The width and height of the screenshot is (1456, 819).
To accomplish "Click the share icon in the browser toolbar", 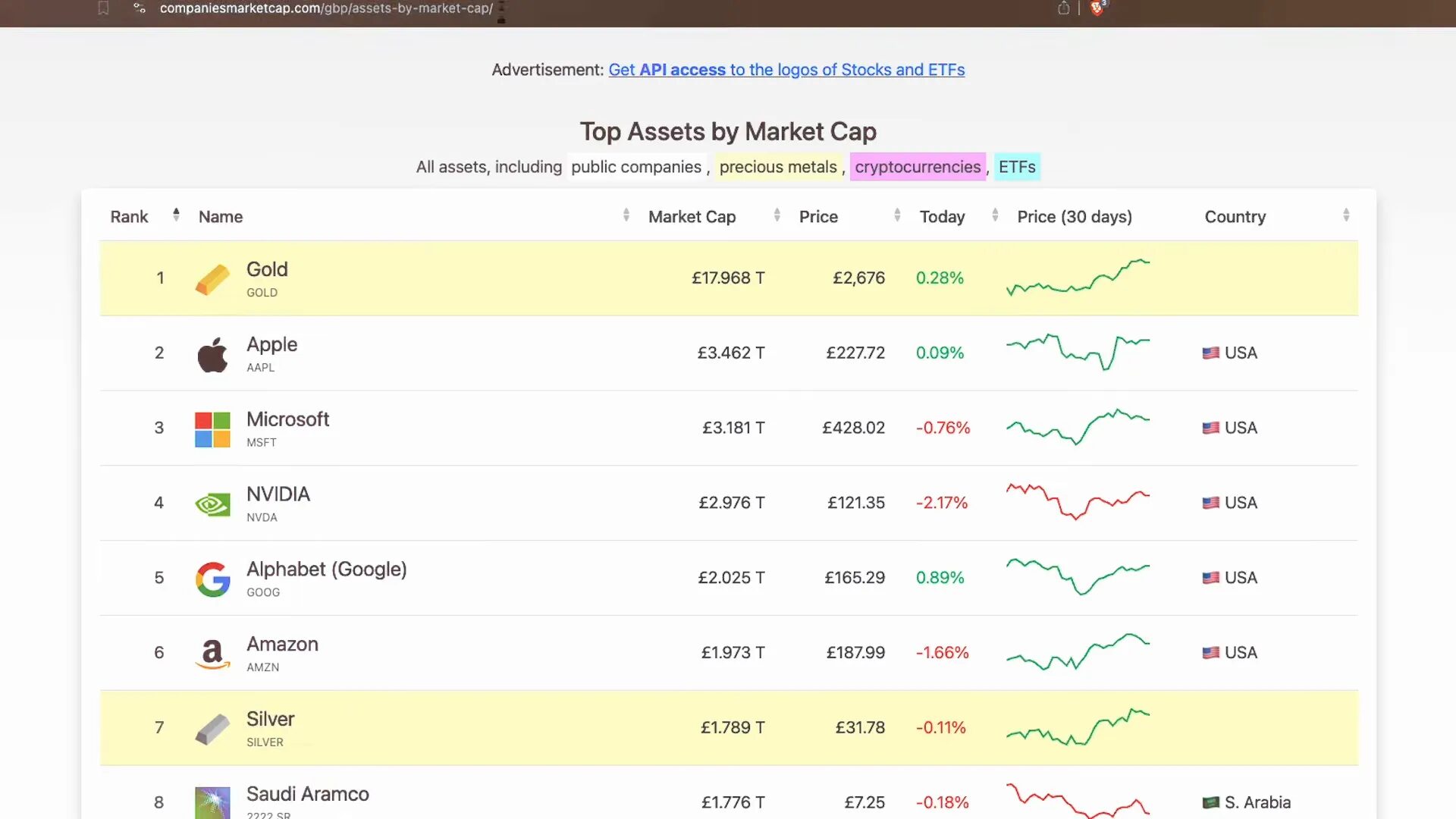I will point(1063,9).
